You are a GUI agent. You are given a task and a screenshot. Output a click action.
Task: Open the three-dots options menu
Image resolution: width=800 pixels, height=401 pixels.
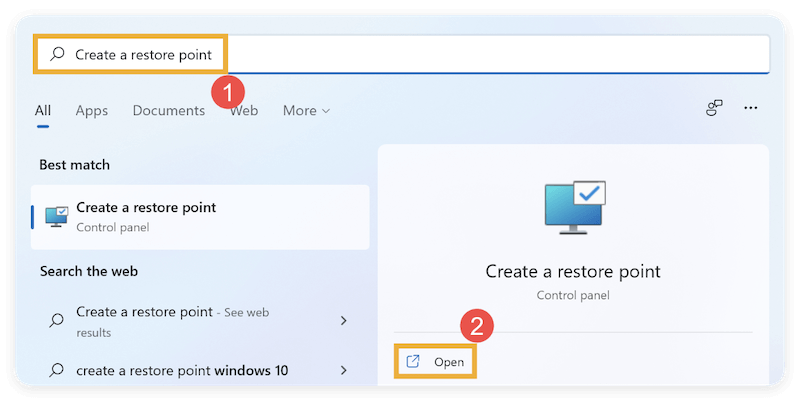pos(751,108)
